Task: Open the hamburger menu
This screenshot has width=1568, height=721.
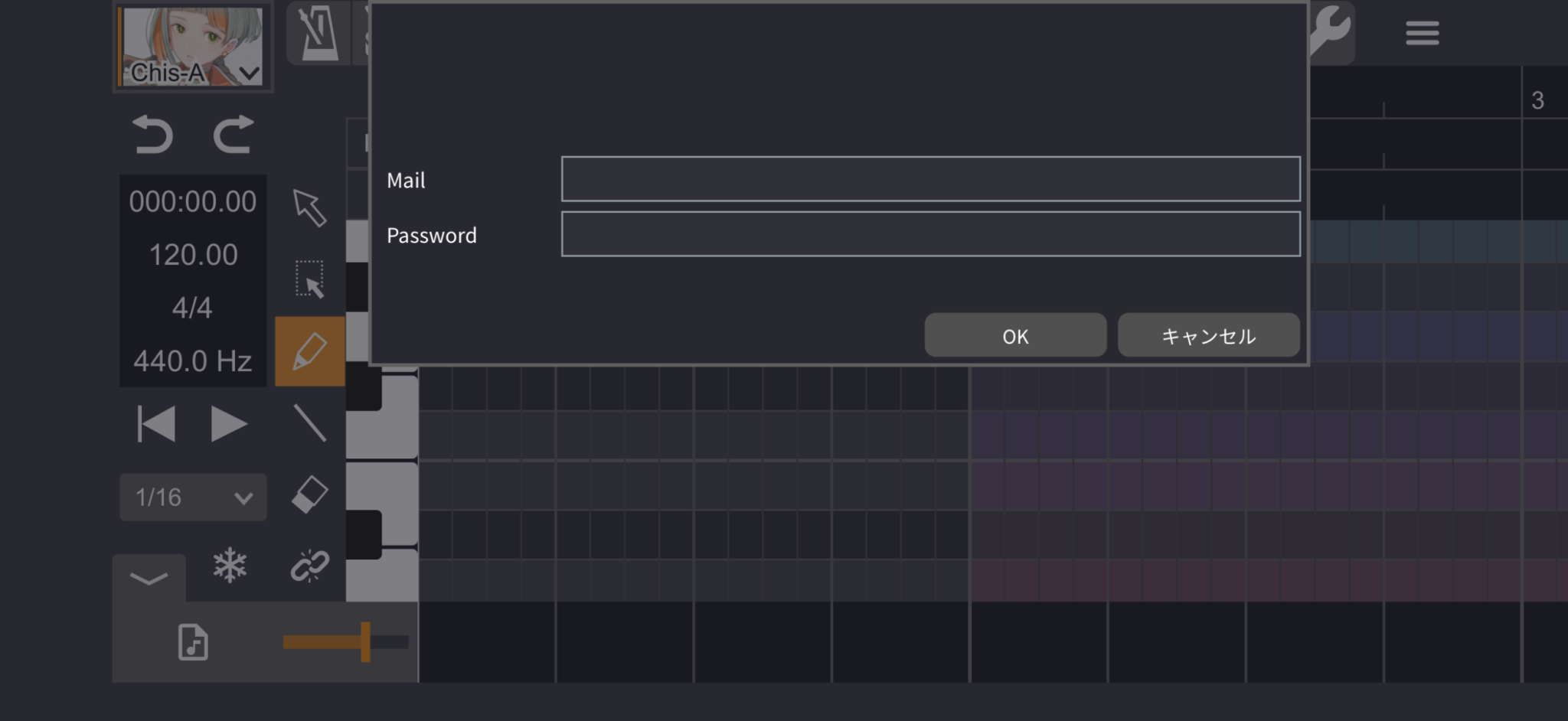Action: [1421, 32]
